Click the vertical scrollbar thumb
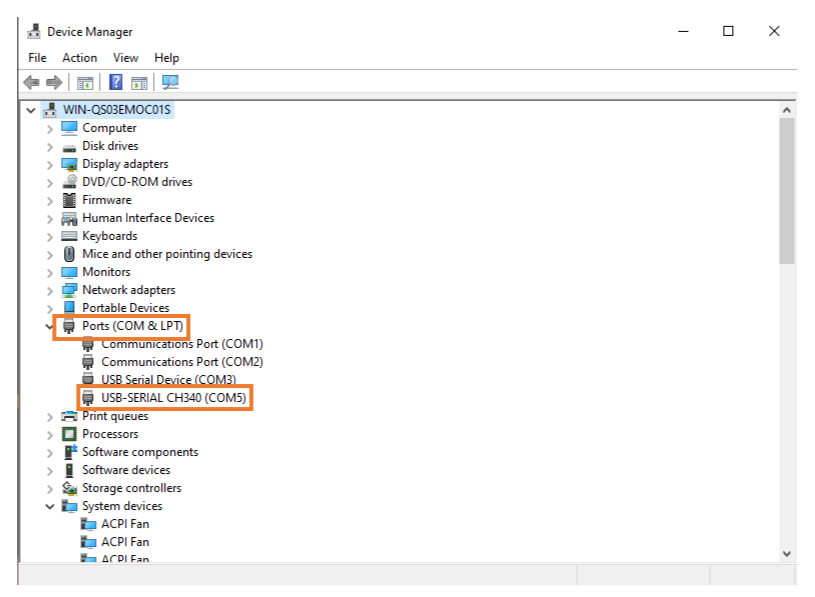Screen dimensions: 815x597 pos(786,191)
